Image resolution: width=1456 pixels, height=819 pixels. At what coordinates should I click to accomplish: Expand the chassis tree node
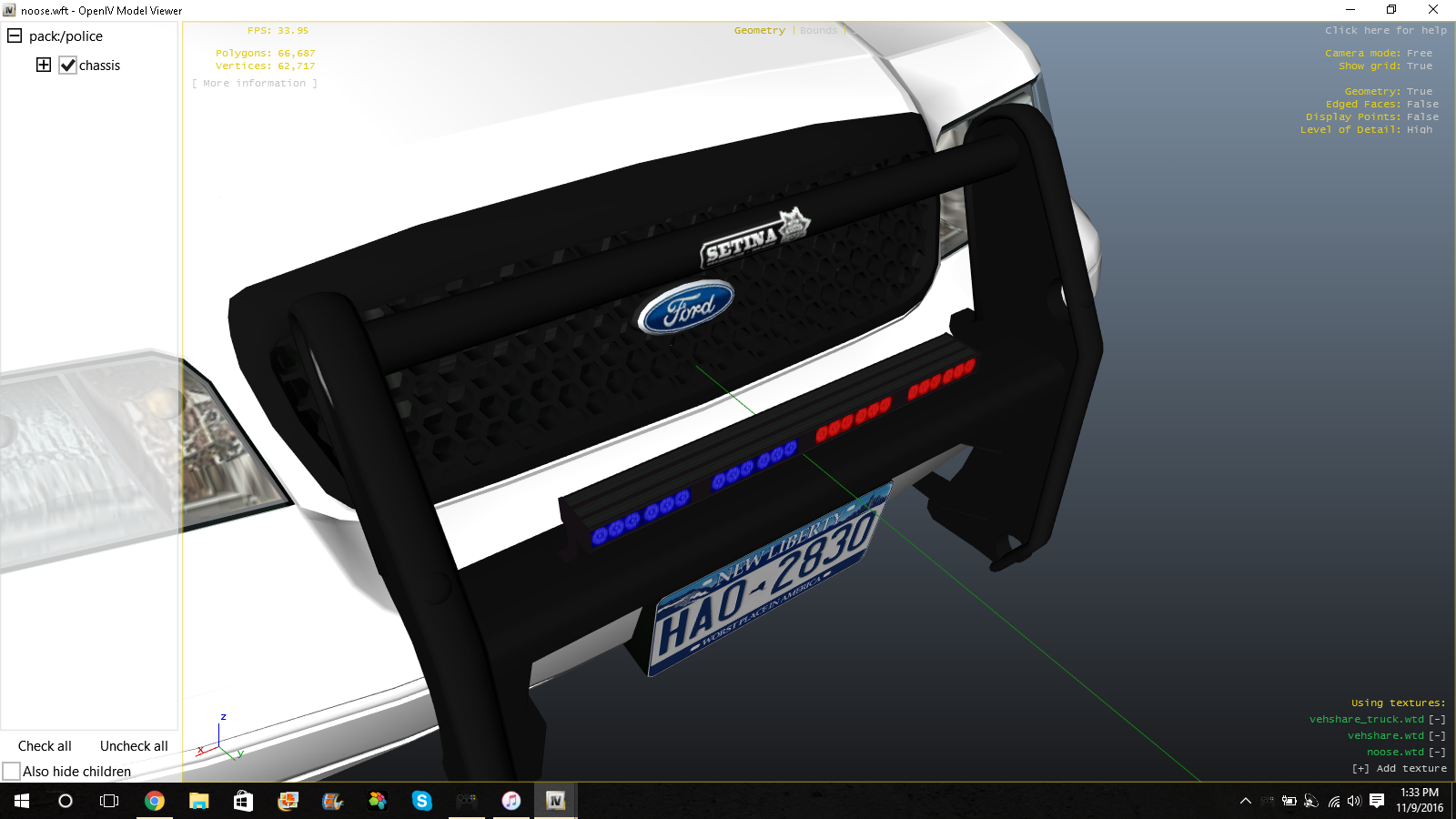(44, 65)
